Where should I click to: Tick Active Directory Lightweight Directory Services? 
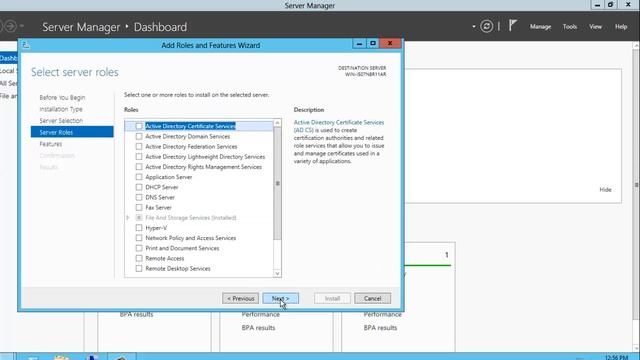139,157
